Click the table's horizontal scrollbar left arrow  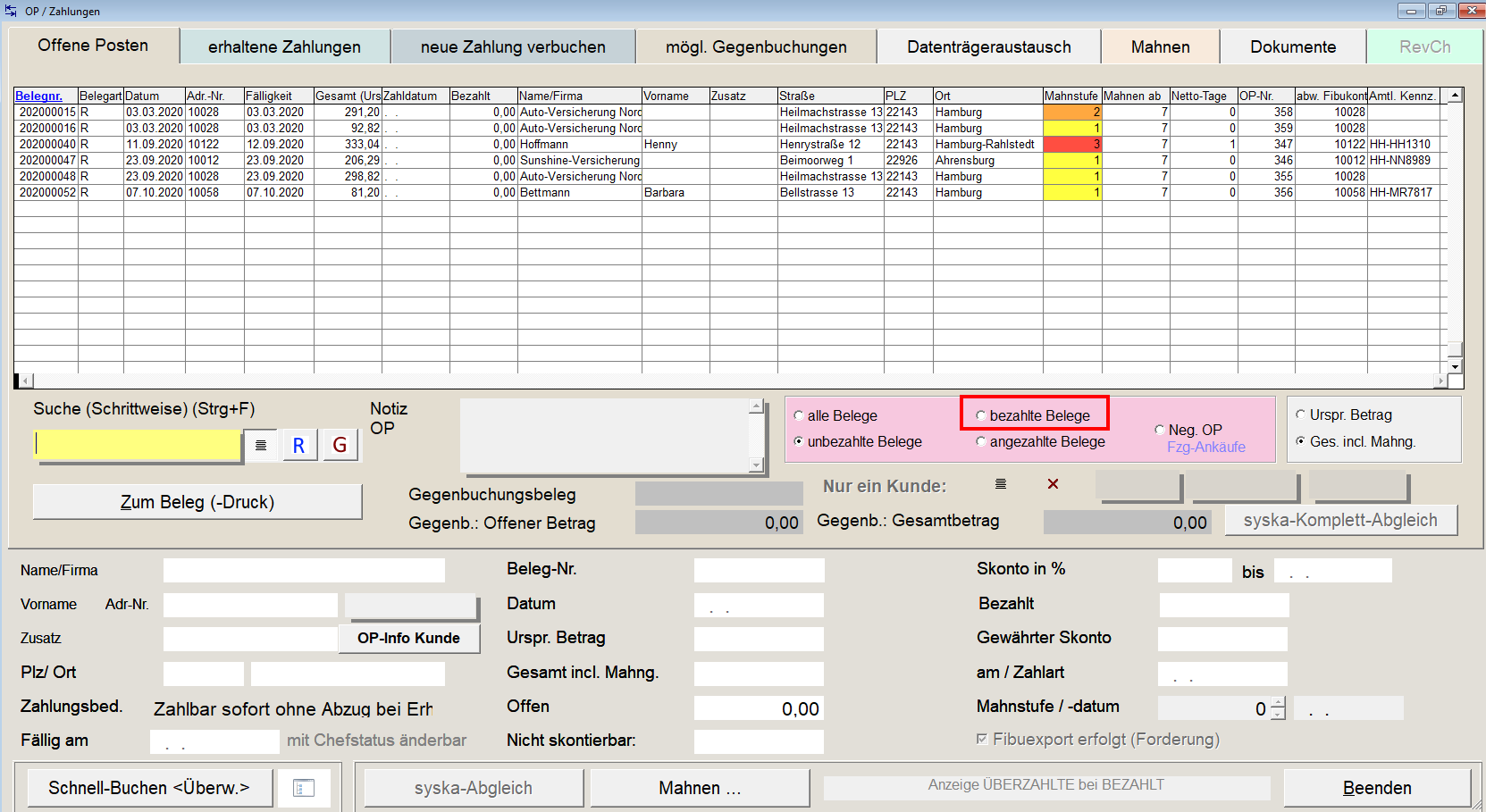click(x=26, y=381)
